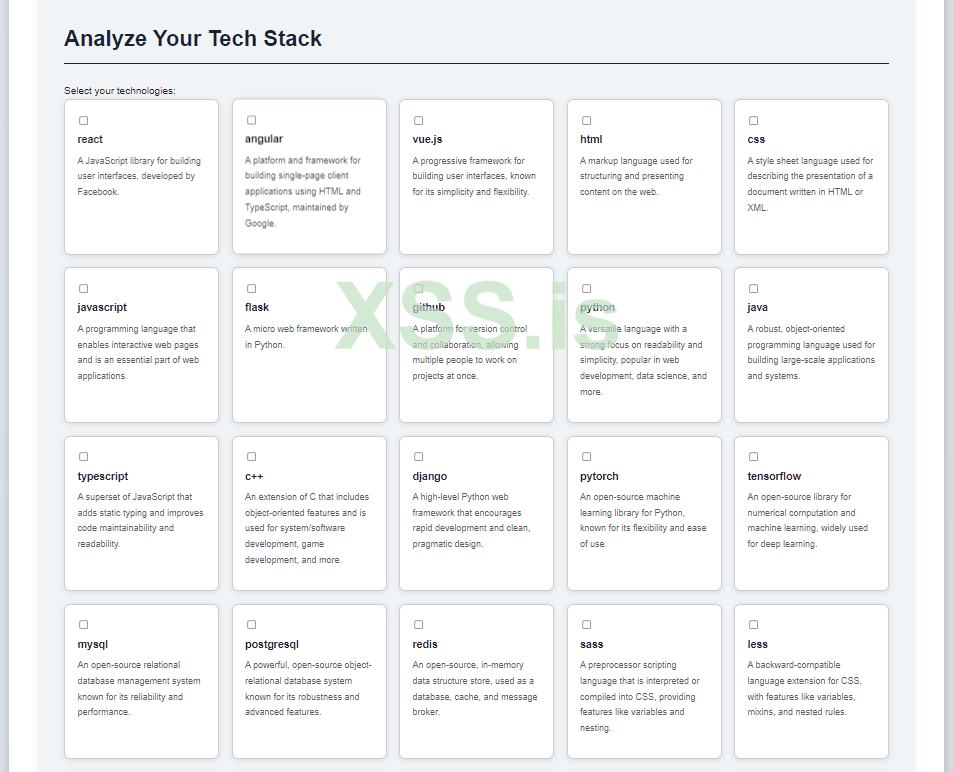Click tensorflow description about numerical computation
The image size is (953, 772).
pyautogui.click(x=808, y=520)
